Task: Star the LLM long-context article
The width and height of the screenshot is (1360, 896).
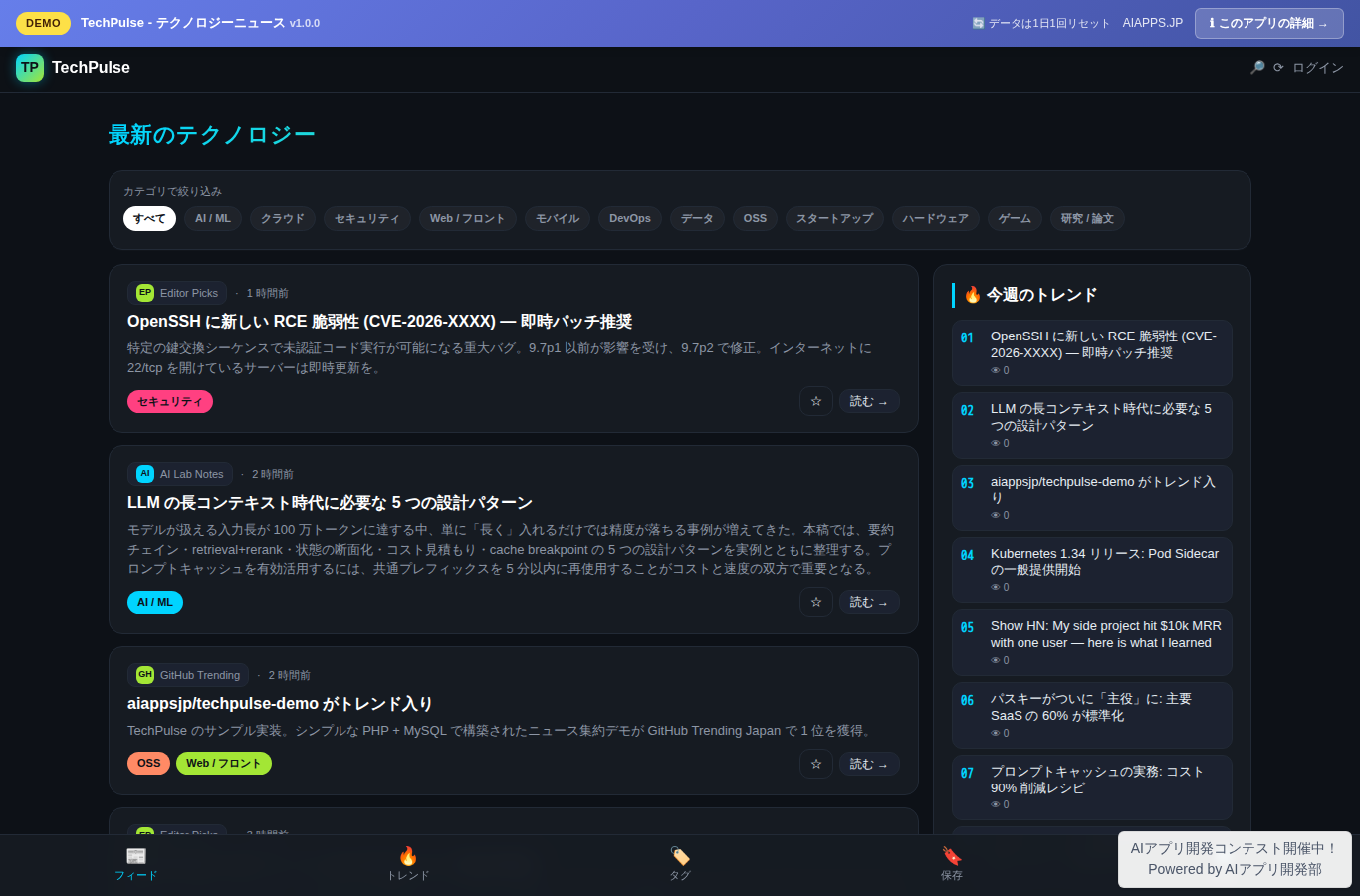Action: [x=816, y=602]
